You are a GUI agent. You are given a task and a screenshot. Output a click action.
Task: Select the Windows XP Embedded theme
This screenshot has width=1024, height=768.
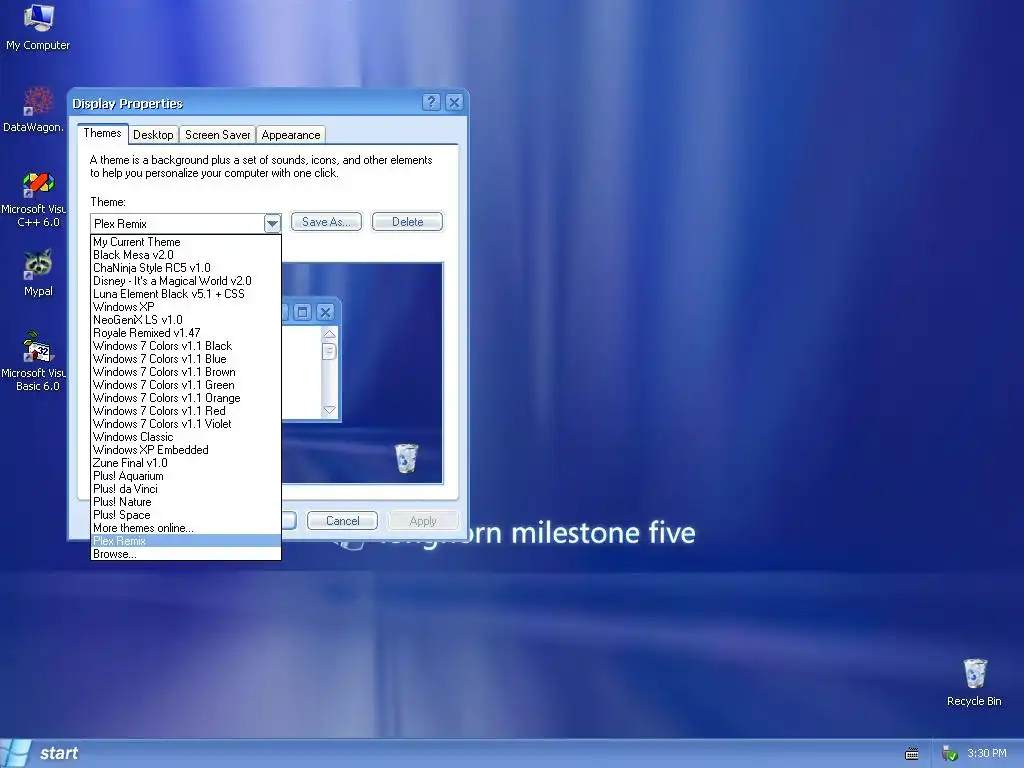click(x=186, y=450)
